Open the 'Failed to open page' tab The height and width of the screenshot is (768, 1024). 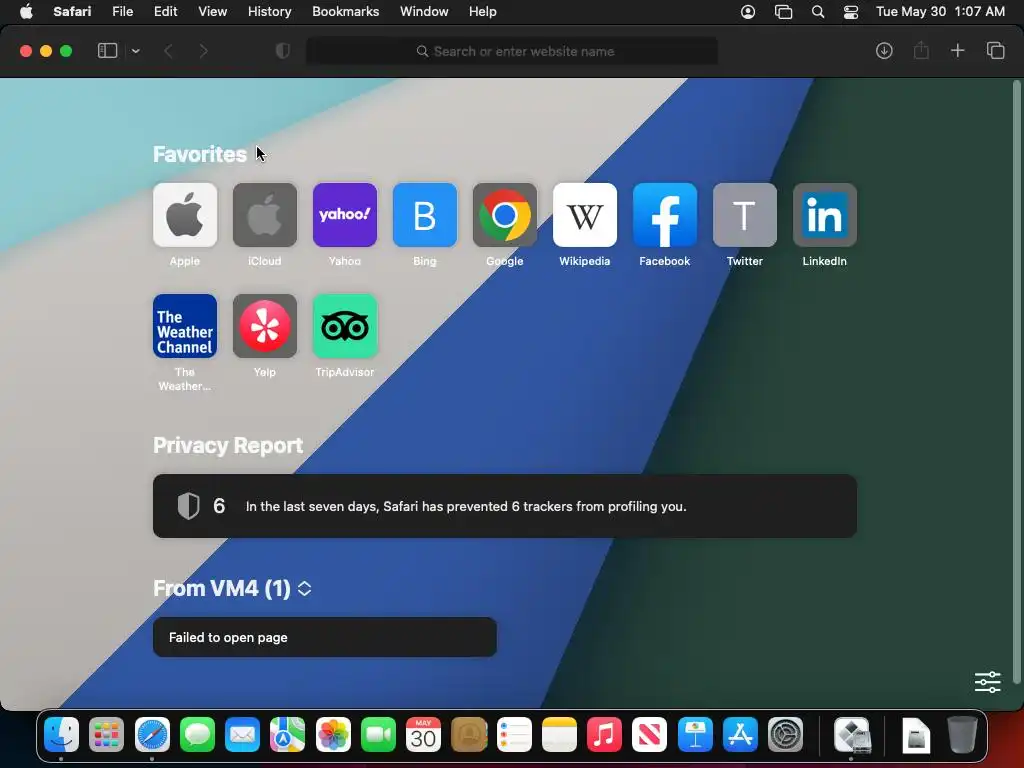325,637
